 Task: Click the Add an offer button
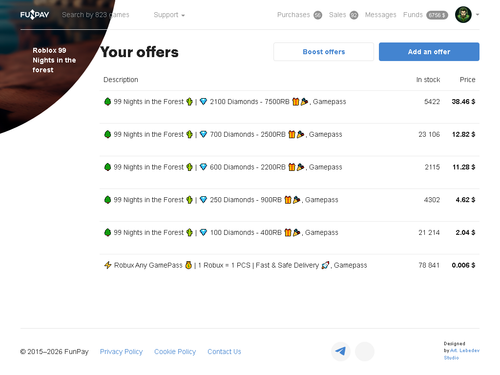429,52
